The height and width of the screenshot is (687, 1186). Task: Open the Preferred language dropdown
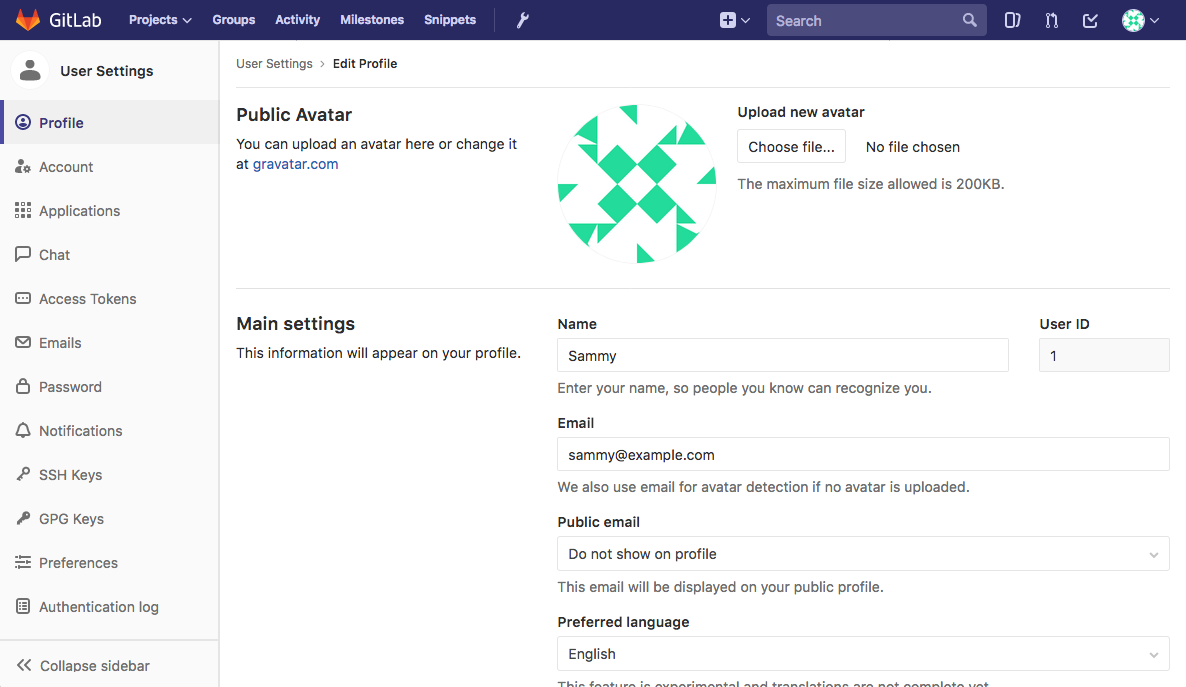pyautogui.click(x=862, y=653)
